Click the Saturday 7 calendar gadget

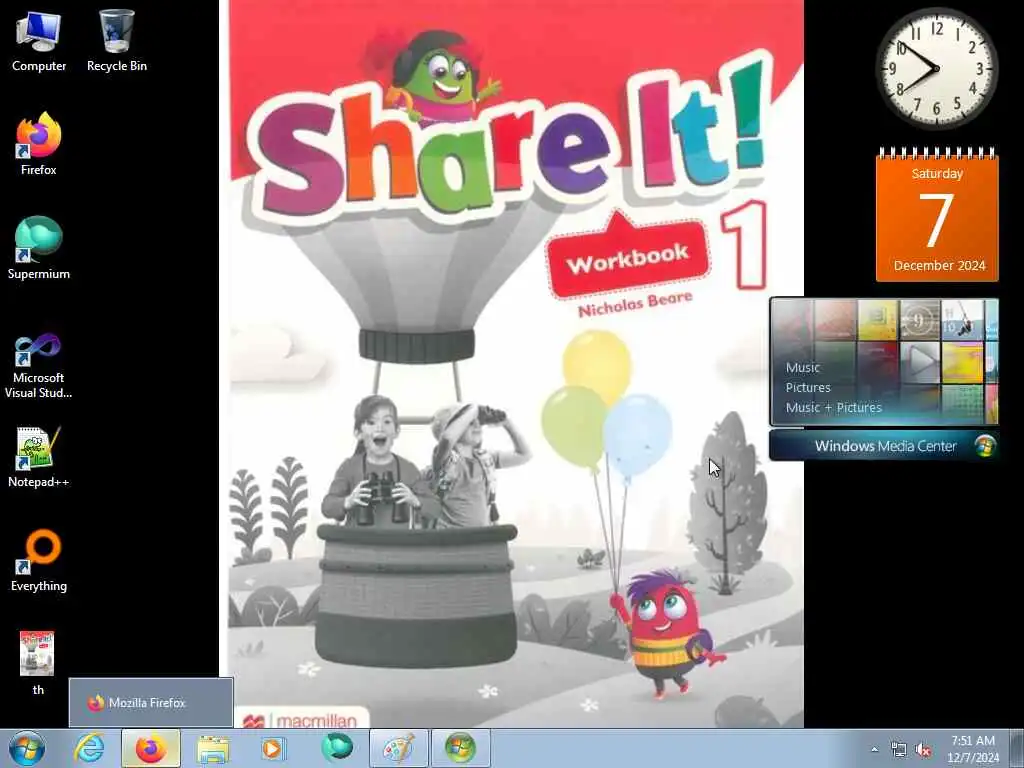pyautogui.click(x=936, y=215)
